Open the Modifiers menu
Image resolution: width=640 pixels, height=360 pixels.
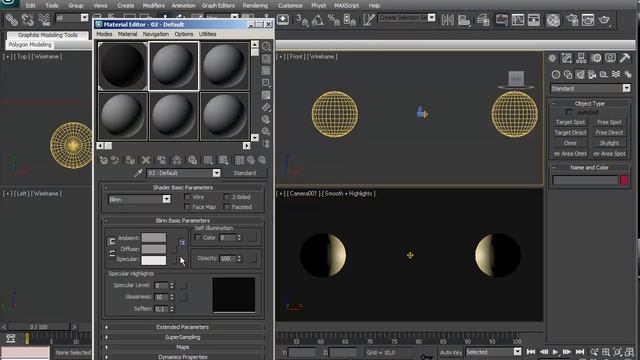[x=153, y=6]
